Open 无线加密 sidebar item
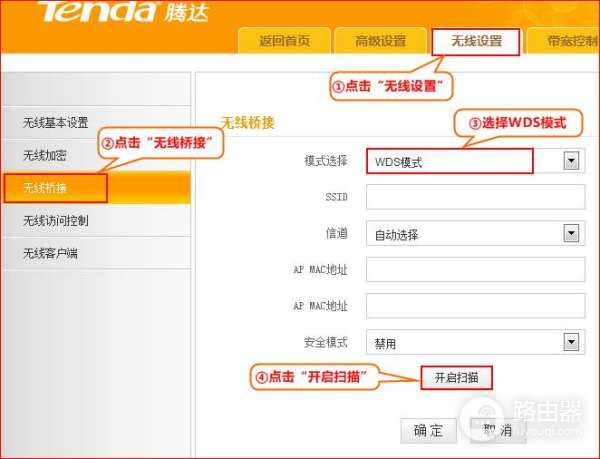This screenshot has height=459, width=600. point(96,155)
